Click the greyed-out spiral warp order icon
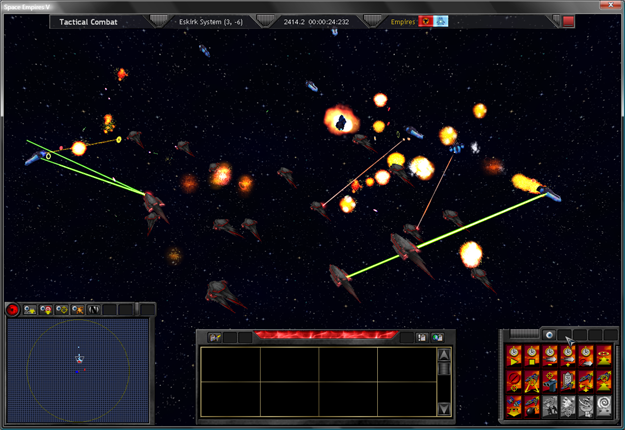The width and height of the screenshot is (625, 430). coord(603,406)
